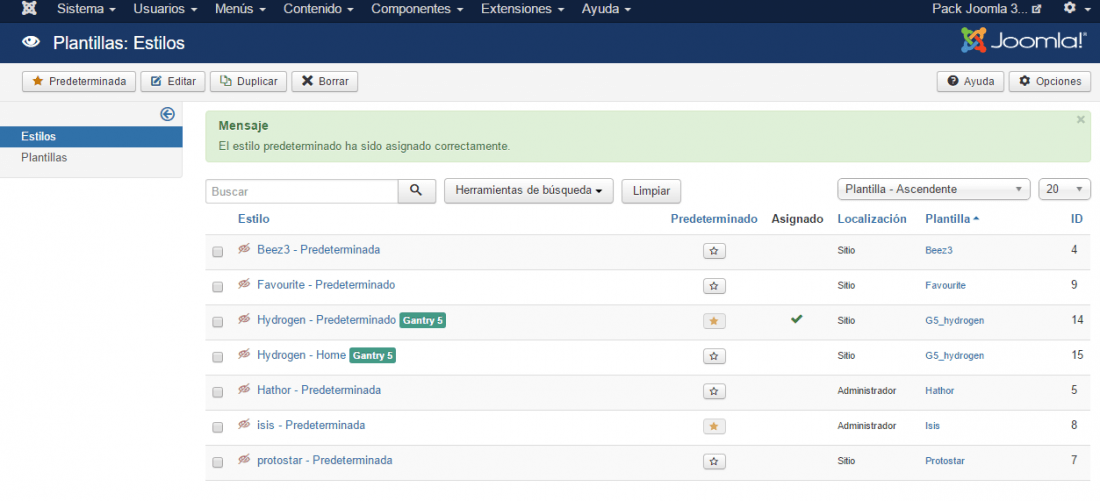Check the protostar - Predeterminada row checkbox
1100x501 pixels.
(x=217, y=462)
